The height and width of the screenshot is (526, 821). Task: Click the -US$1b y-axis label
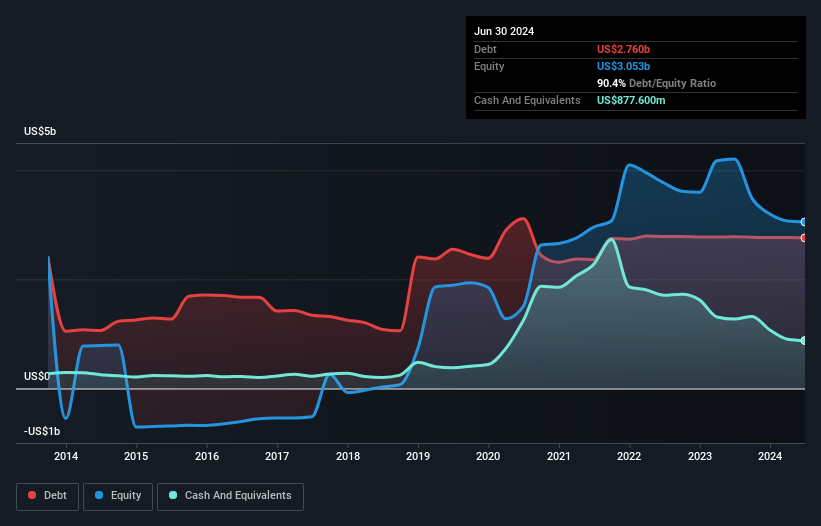pyautogui.click(x=42, y=431)
